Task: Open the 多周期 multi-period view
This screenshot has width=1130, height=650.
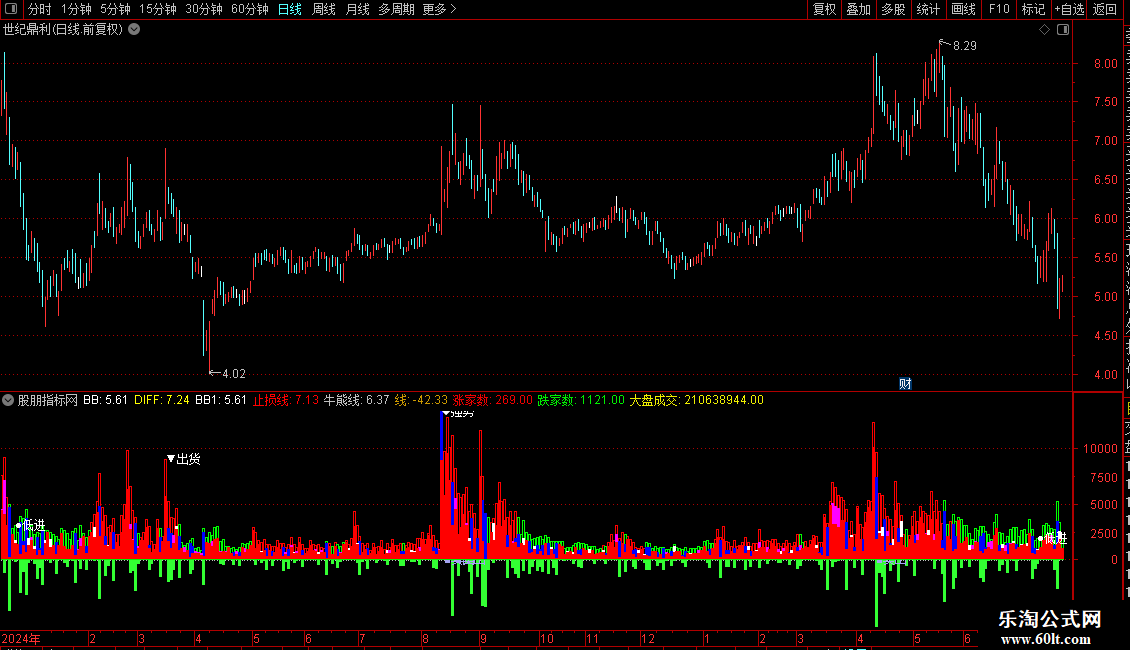Action: pos(396,9)
